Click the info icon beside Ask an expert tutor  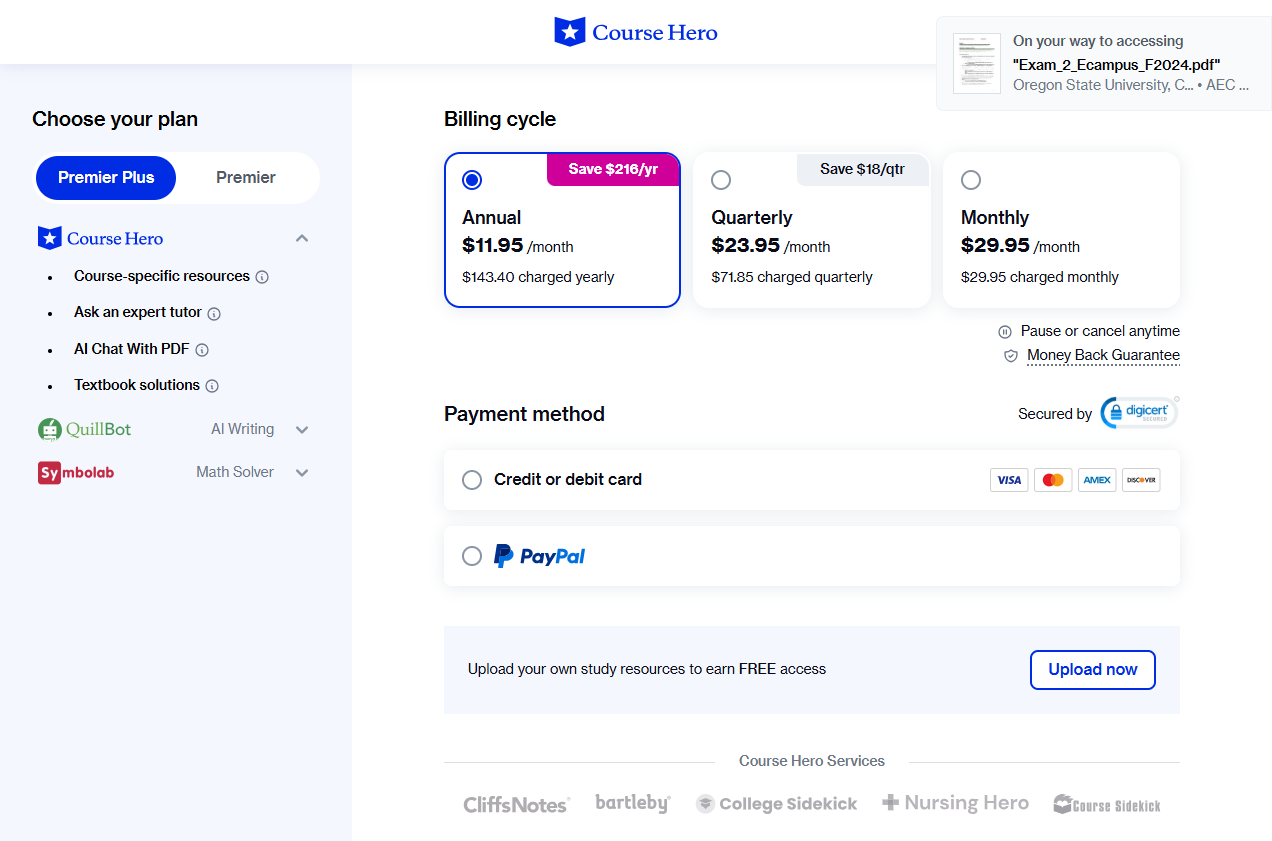(x=214, y=313)
